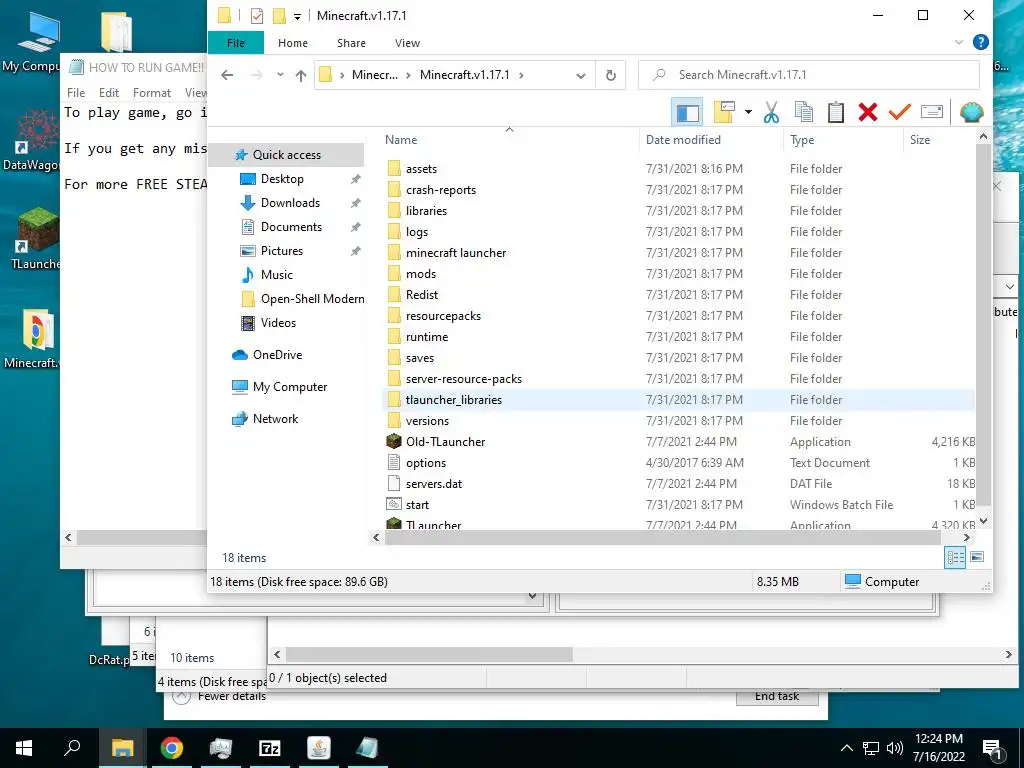Click the horizontal scrollbar under file list
The image size is (1024, 768).
click(662, 537)
